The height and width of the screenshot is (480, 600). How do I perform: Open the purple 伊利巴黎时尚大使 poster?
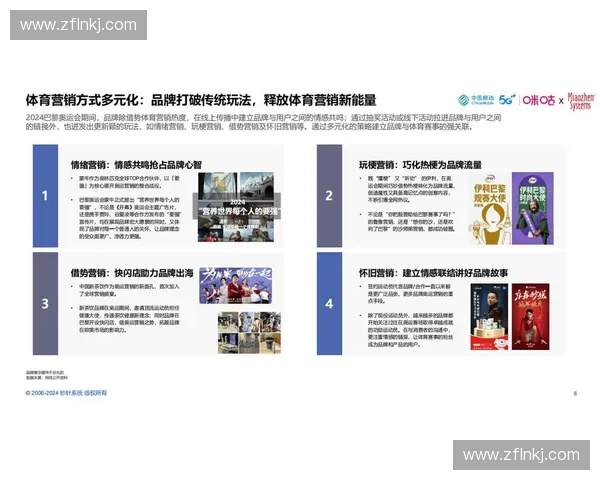(x=533, y=208)
